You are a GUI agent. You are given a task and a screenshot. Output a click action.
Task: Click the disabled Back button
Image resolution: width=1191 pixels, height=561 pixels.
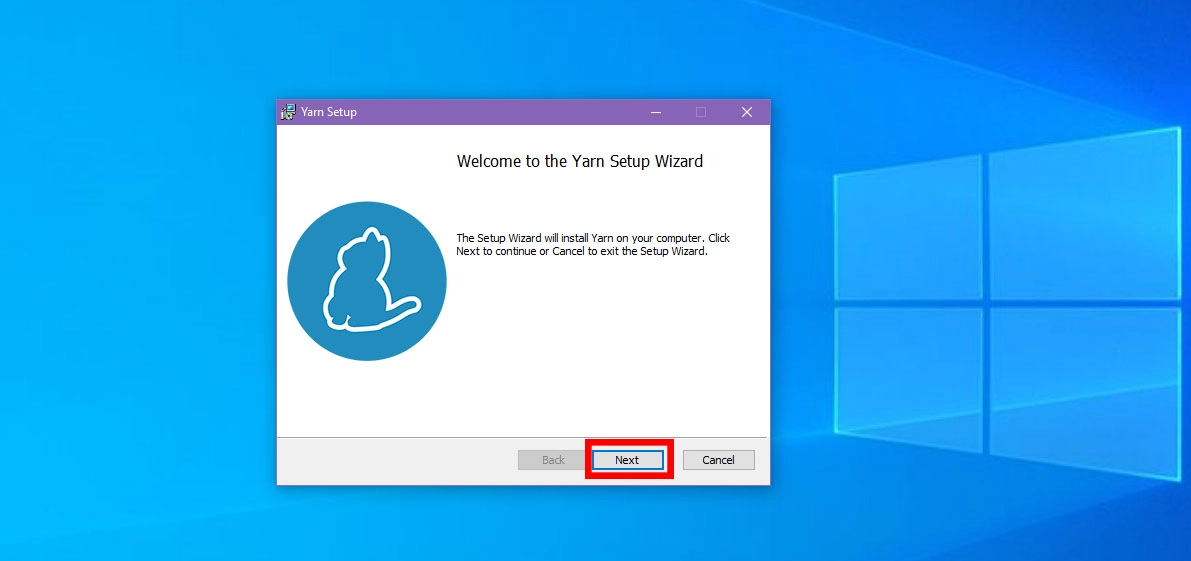click(x=553, y=460)
